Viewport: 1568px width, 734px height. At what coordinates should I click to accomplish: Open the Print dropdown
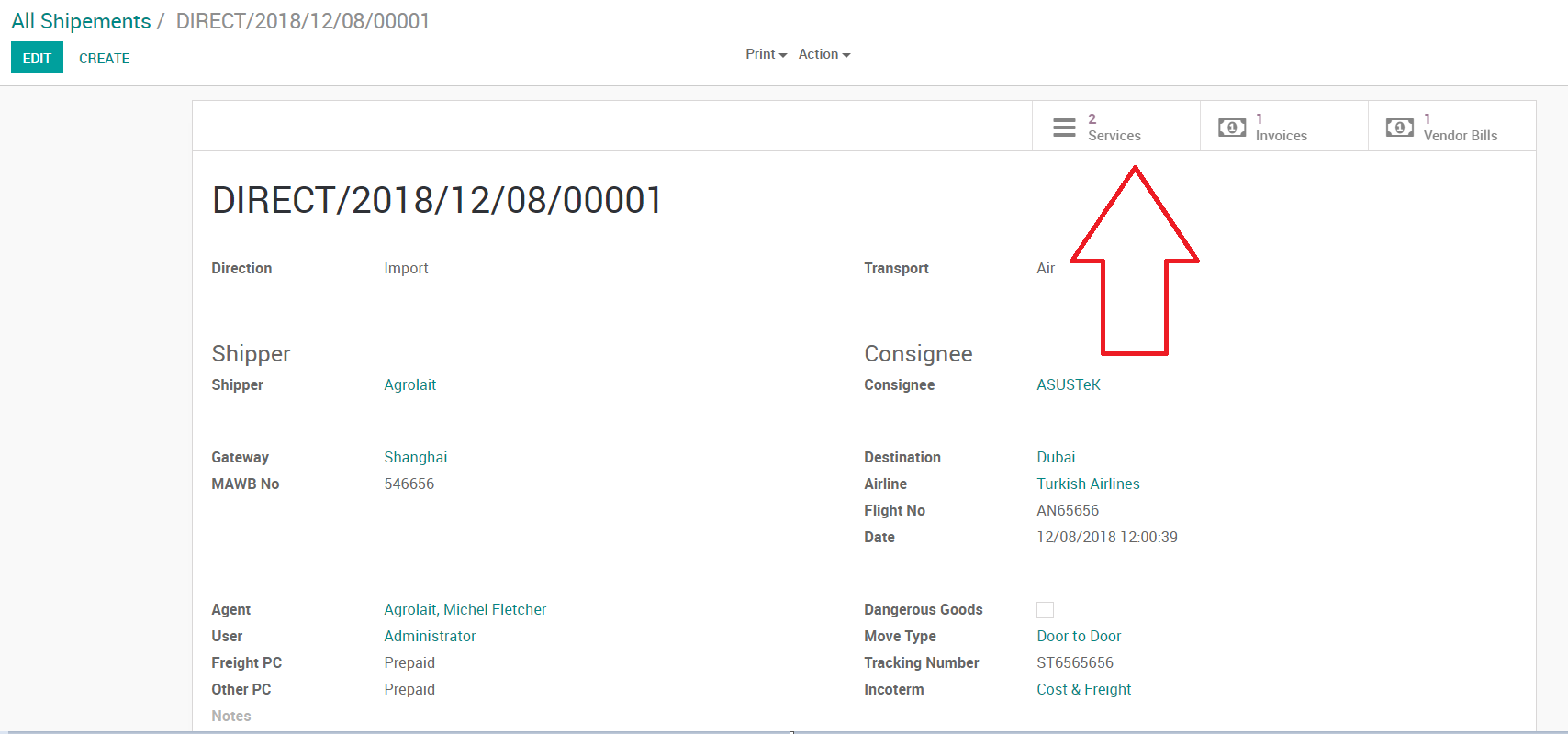766,54
